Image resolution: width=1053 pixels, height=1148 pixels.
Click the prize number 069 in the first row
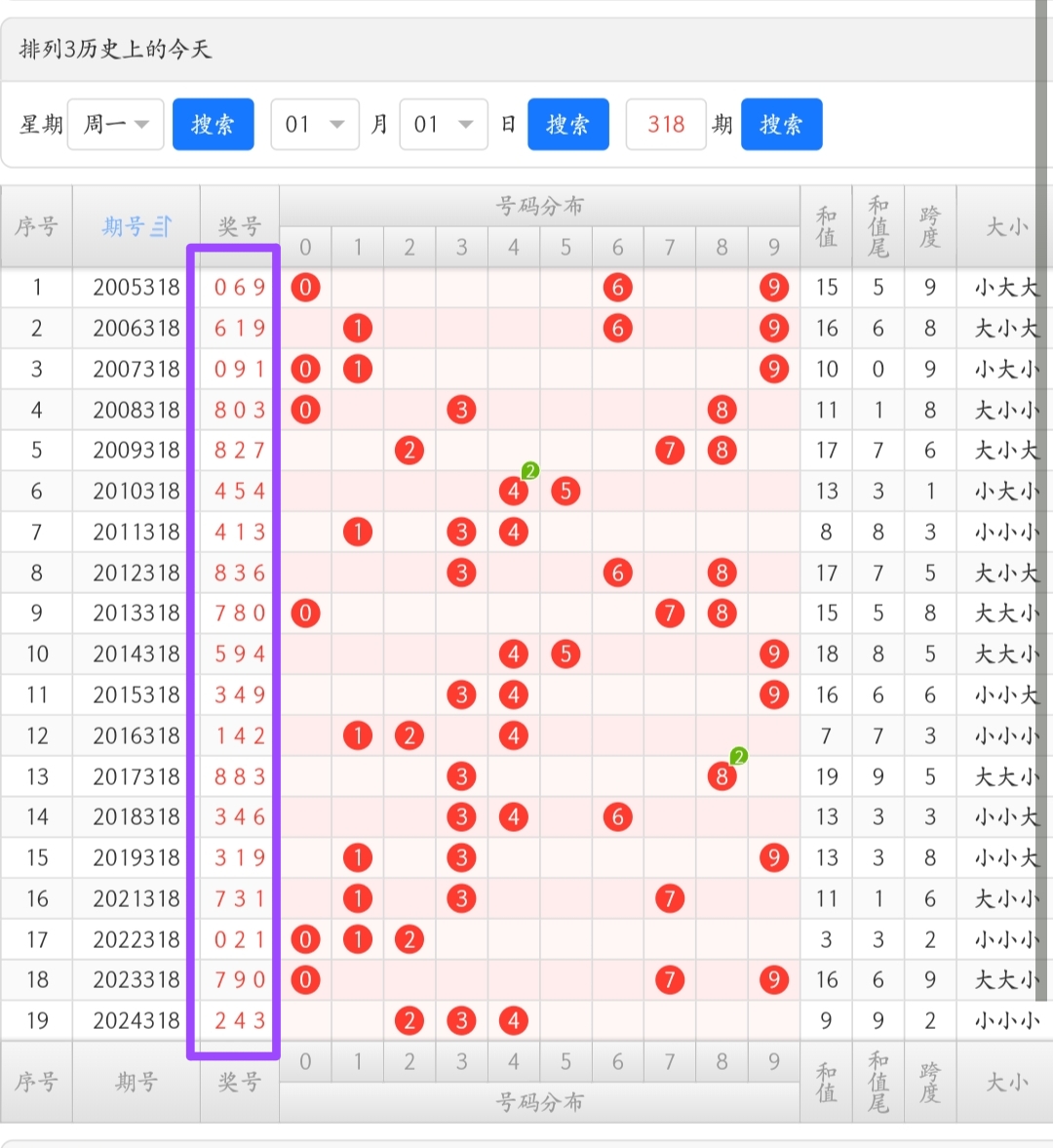click(x=238, y=288)
